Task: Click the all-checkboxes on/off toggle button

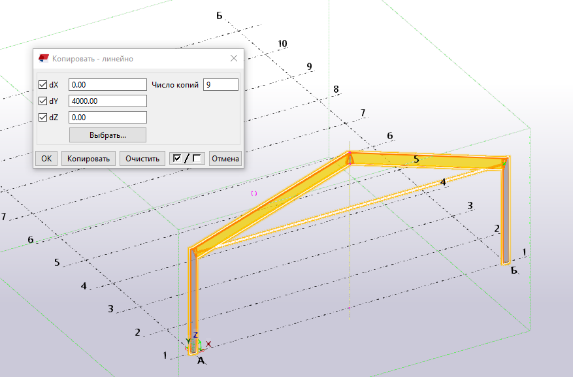Action: (x=187, y=159)
